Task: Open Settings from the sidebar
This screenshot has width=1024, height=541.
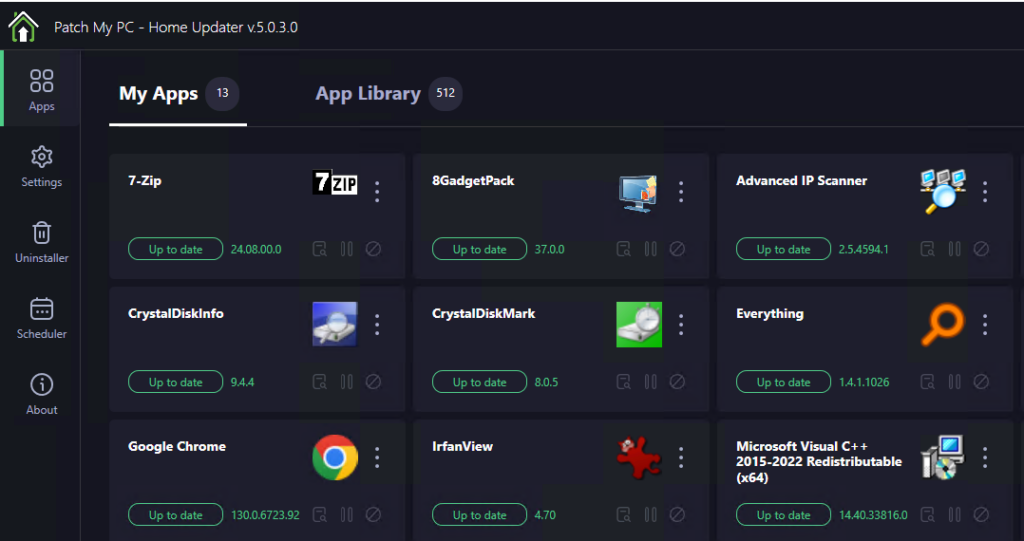Action: (42, 167)
